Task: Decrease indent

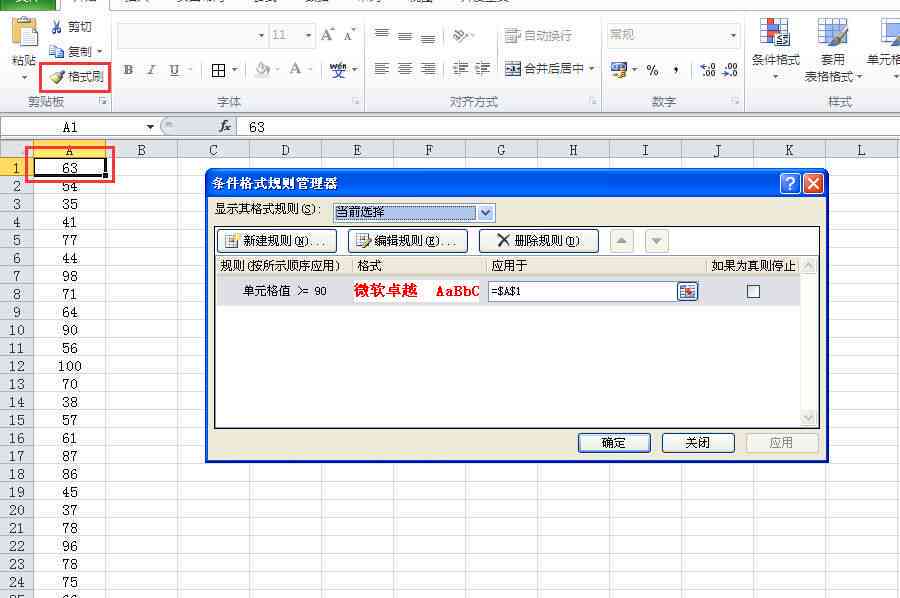Action: (x=460, y=69)
